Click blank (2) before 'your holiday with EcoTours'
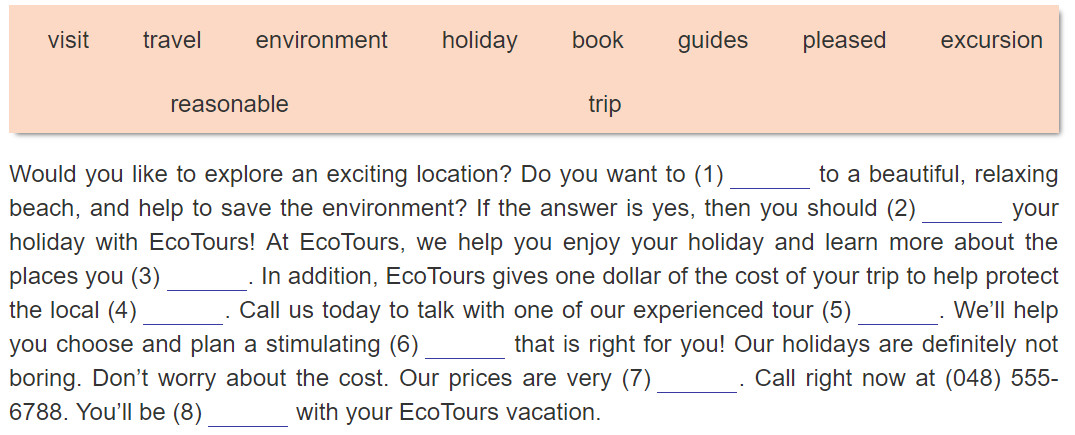The width and height of the screenshot is (1075, 435). [962, 210]
